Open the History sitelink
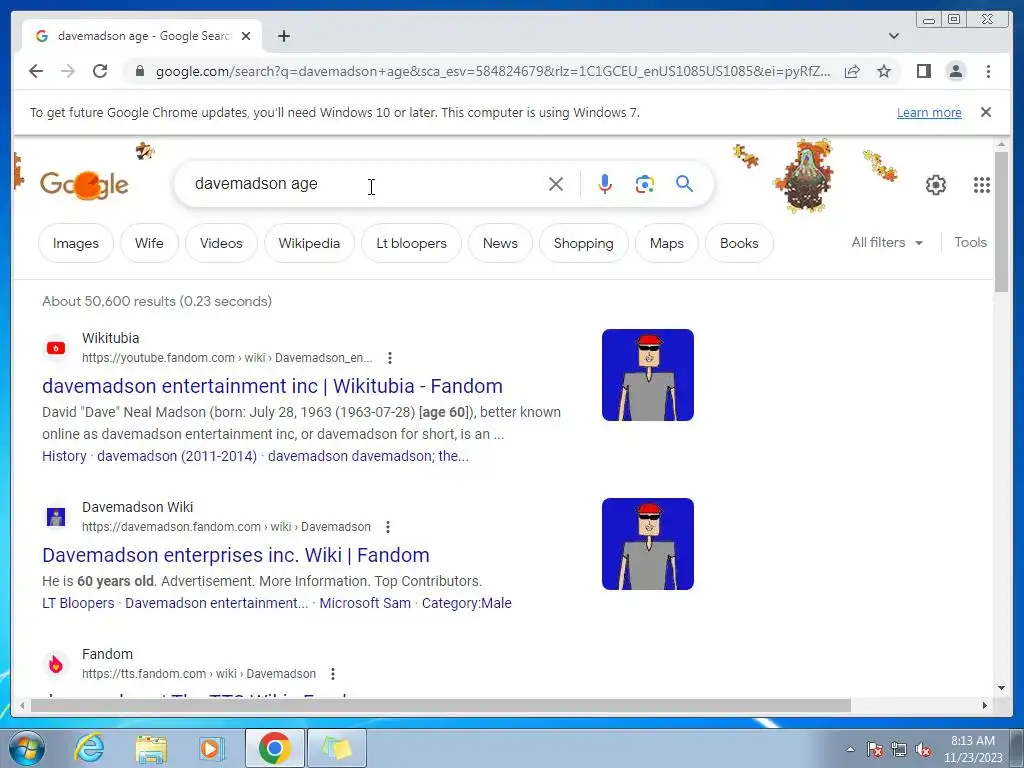The height and width of the screenshot is (768, 1024). point(64,456)
